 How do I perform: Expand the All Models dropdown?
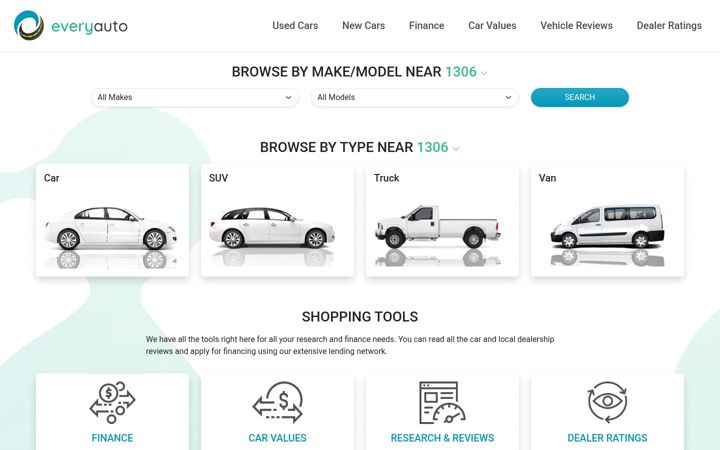pos(415,97)
